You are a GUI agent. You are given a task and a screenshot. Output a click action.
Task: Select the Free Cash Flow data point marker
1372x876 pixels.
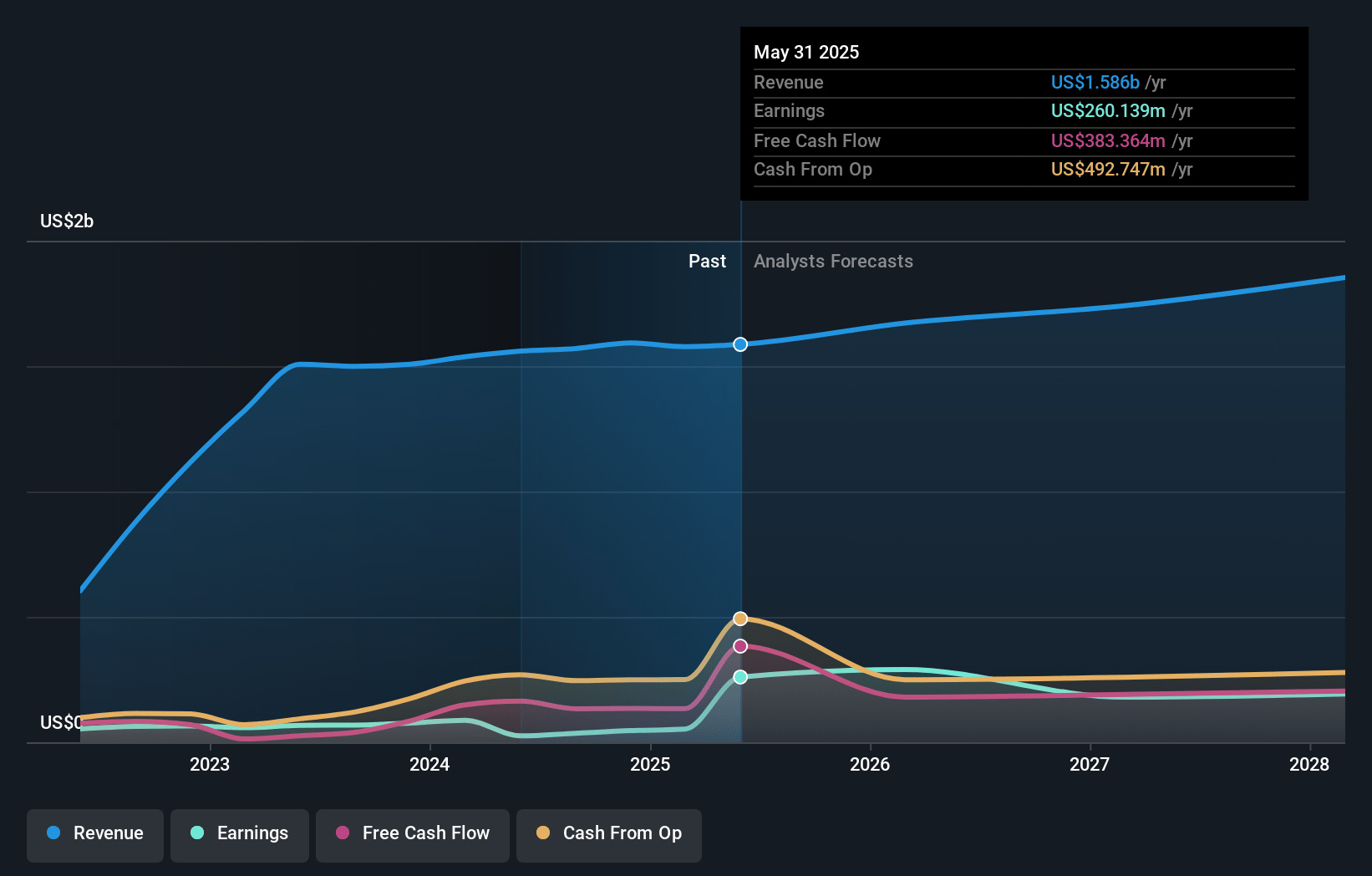pos(740,646)
